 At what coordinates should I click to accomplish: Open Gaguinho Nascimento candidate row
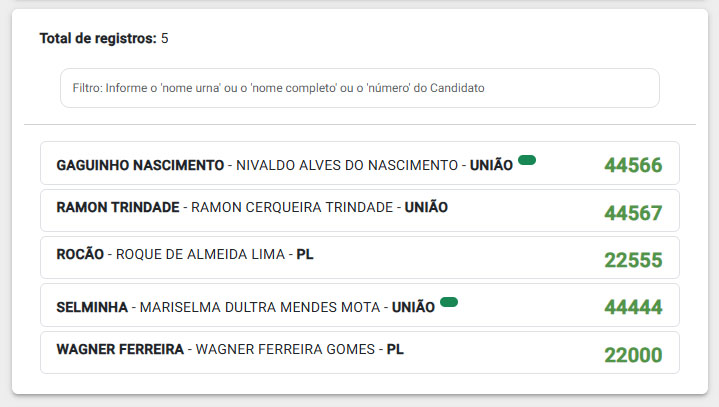[x=360, y=163]
